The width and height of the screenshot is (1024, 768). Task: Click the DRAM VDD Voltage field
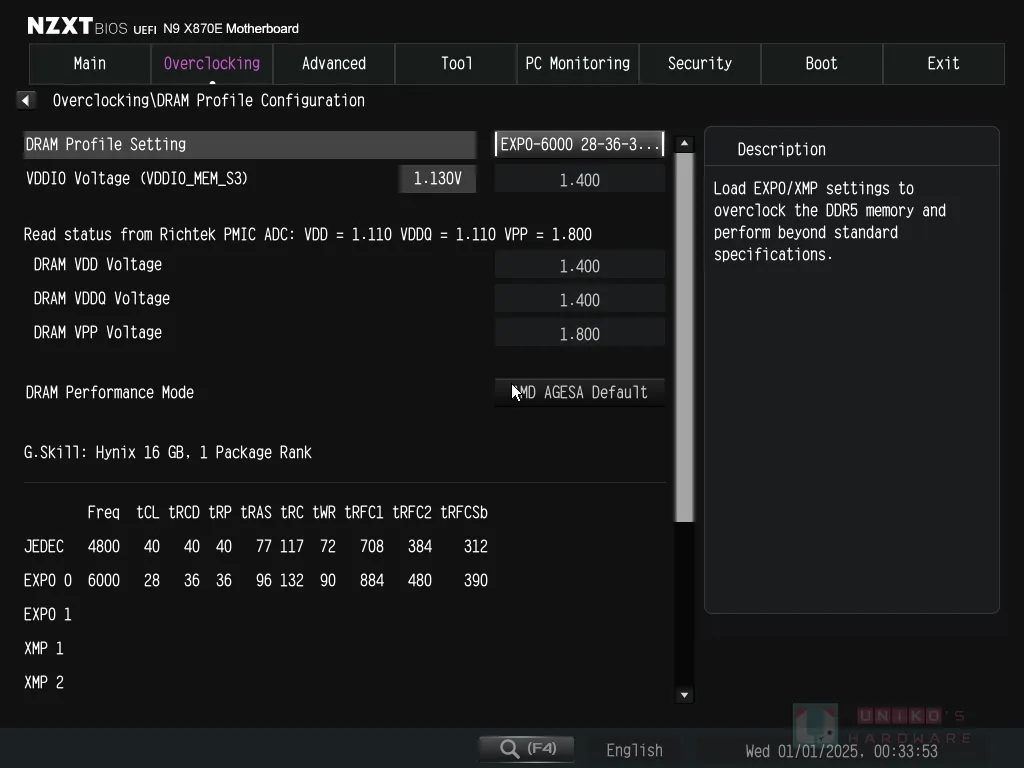tap(580, 266)
